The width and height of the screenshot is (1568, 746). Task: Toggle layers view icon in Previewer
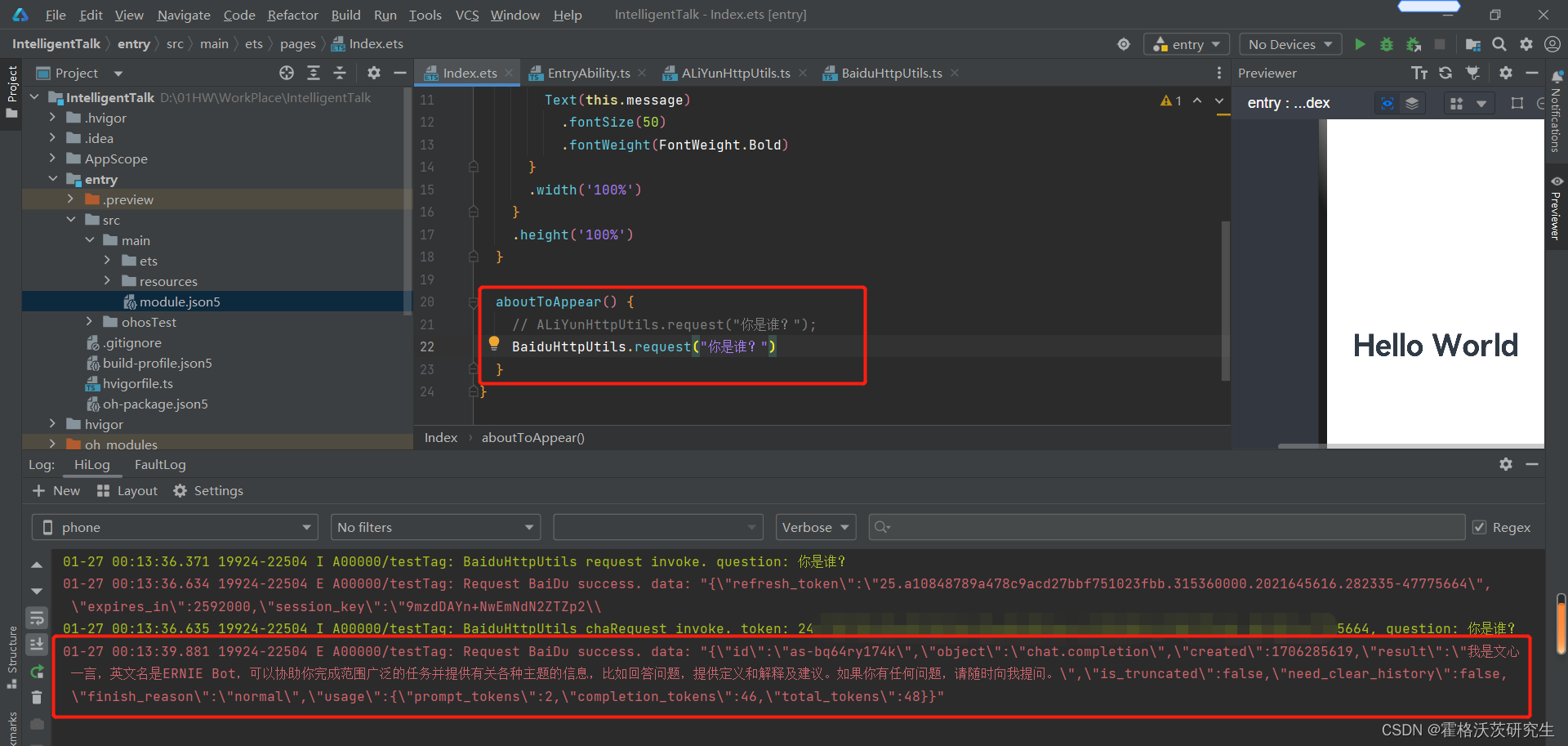1411,103
